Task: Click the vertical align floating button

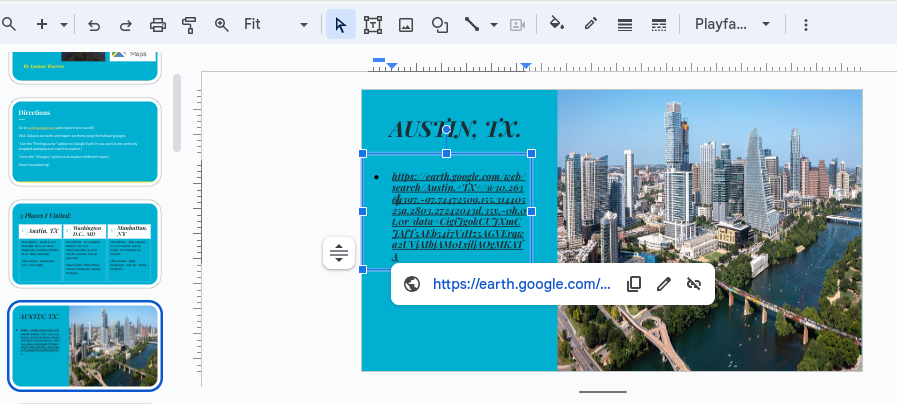Action: click(339, 253)
